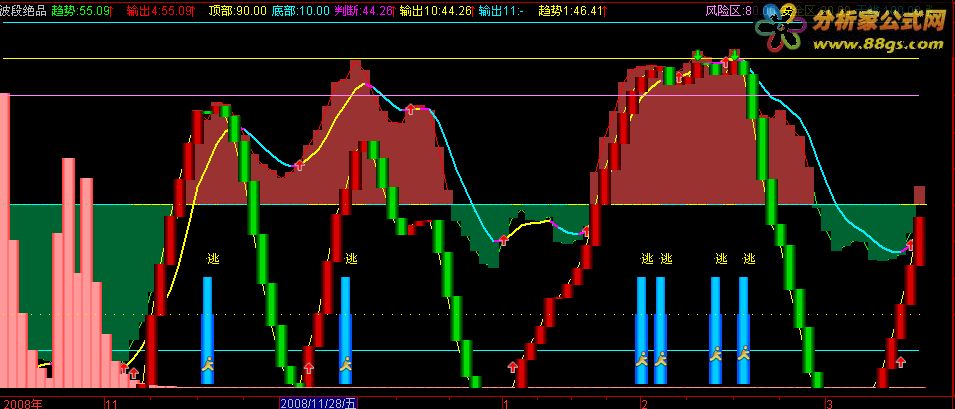
Task: Click the rightmost running-man escape icon
Action: (x=744, y=353)
